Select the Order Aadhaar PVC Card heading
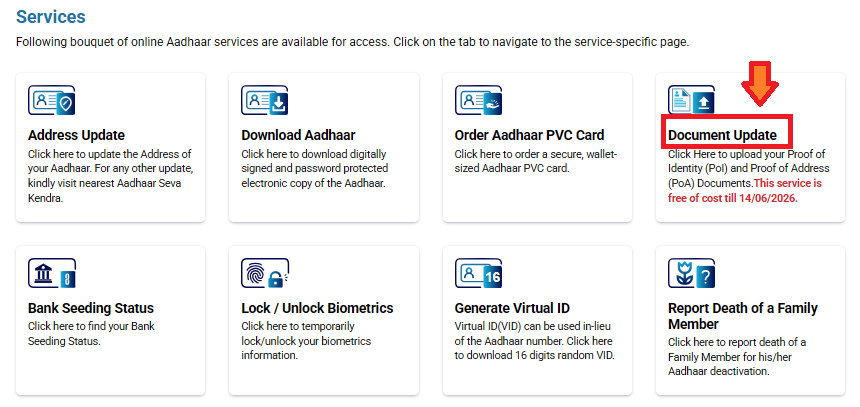This screenshot has width=860, height=407. 529,135
